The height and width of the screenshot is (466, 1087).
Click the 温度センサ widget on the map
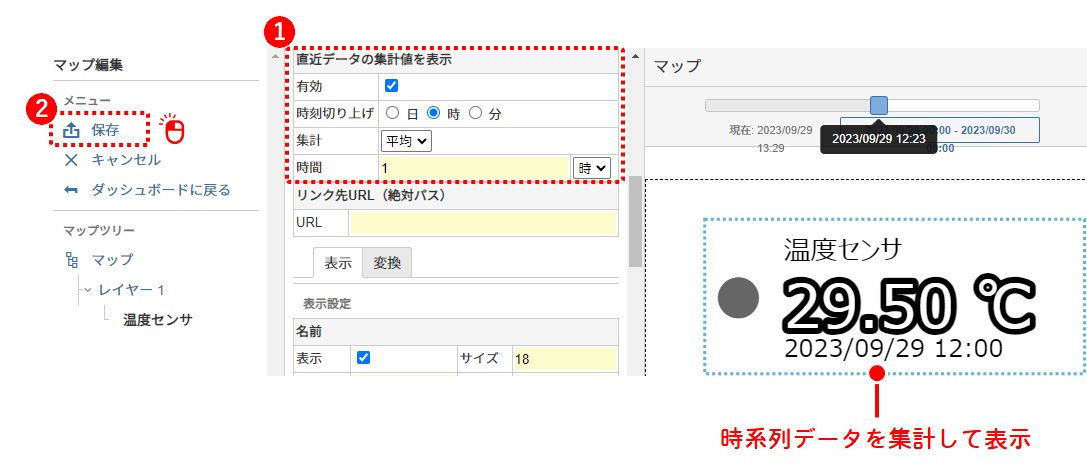895,297
